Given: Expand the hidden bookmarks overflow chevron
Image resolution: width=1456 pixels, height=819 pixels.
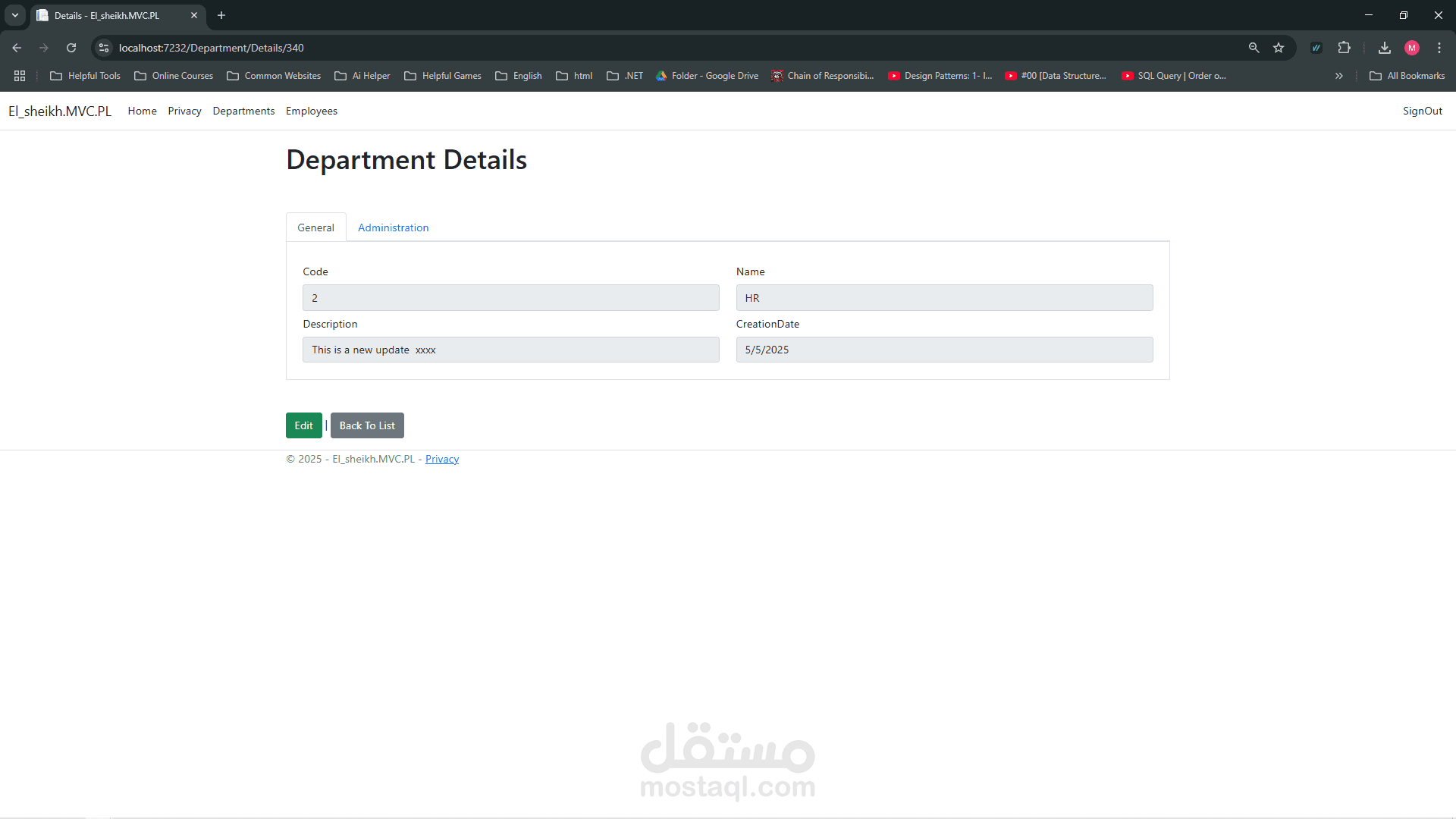Looking at the screenshot, I should [1338, 76].
